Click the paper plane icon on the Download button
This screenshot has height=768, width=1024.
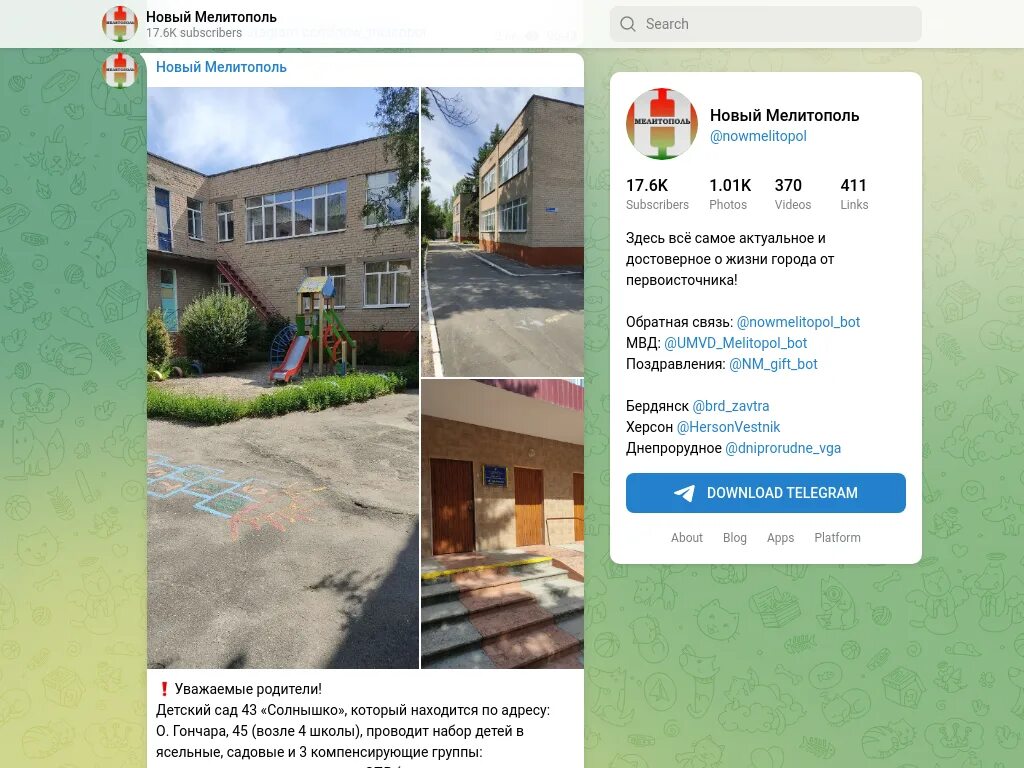[x=684, y=493]
